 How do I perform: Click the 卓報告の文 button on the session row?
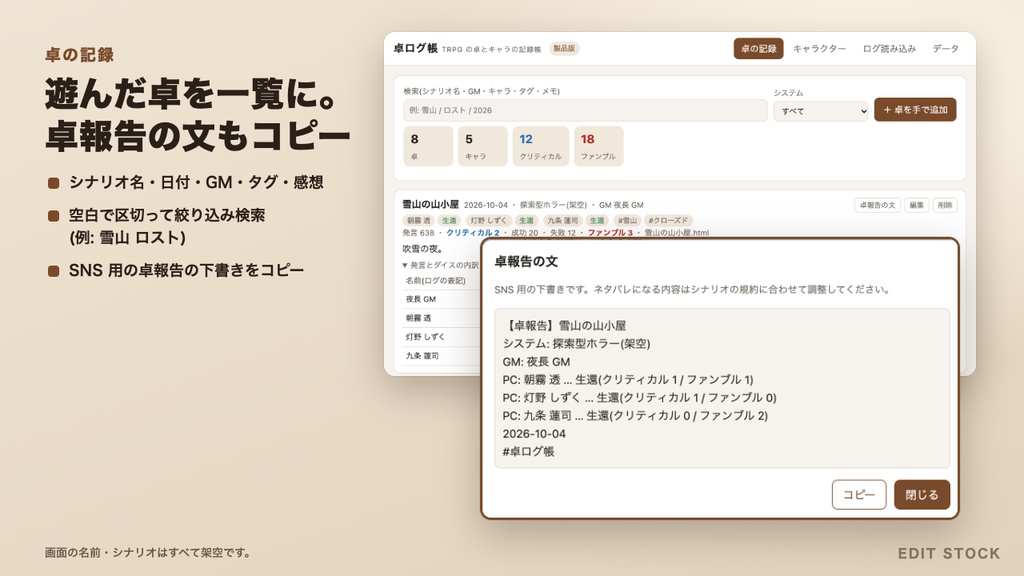pyautogui.click(x=877, y=205)
